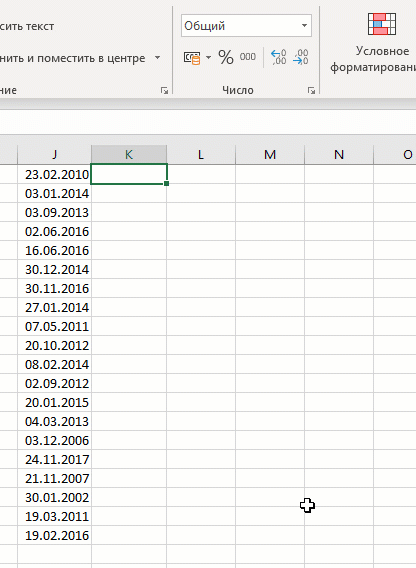The width and height of the screenshot is (416, 568).
Task: Select column J header
Action: pos(54,155)
